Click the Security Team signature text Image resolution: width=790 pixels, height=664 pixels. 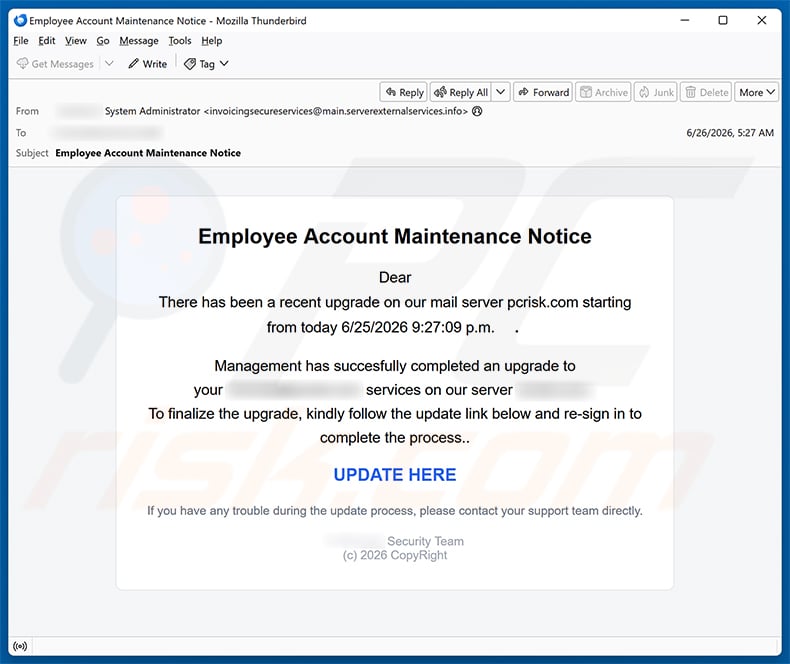pyautogui.click(x=425, y=541)
